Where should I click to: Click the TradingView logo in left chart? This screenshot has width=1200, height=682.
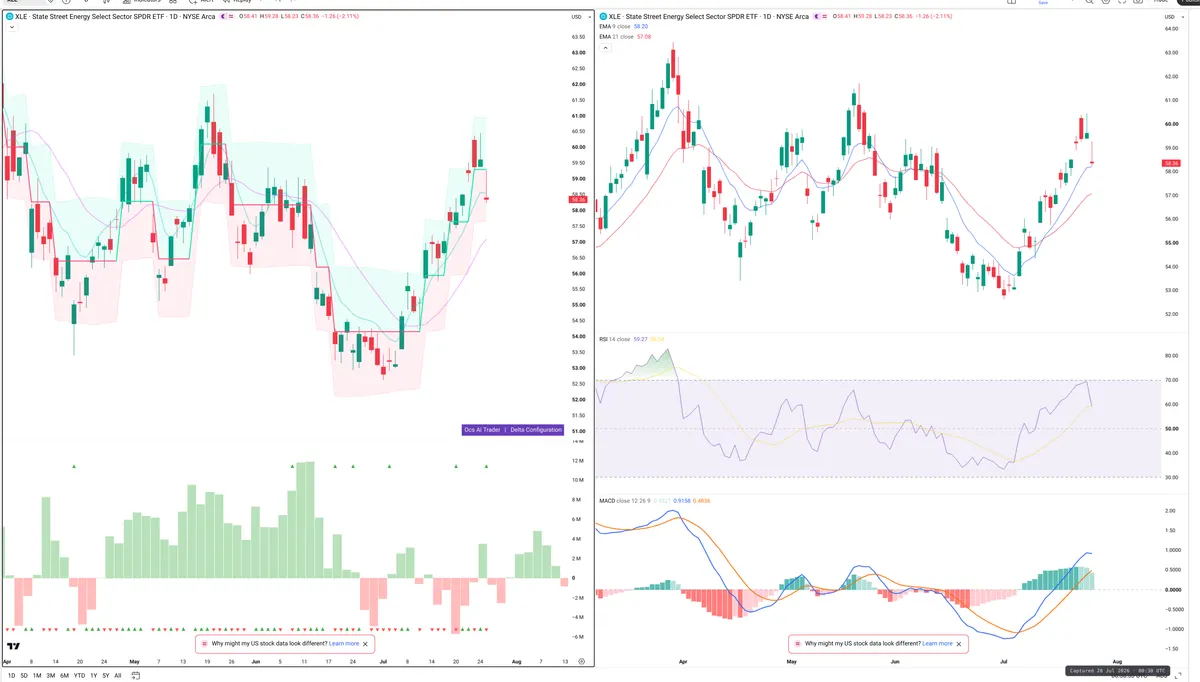click(15, 646)
